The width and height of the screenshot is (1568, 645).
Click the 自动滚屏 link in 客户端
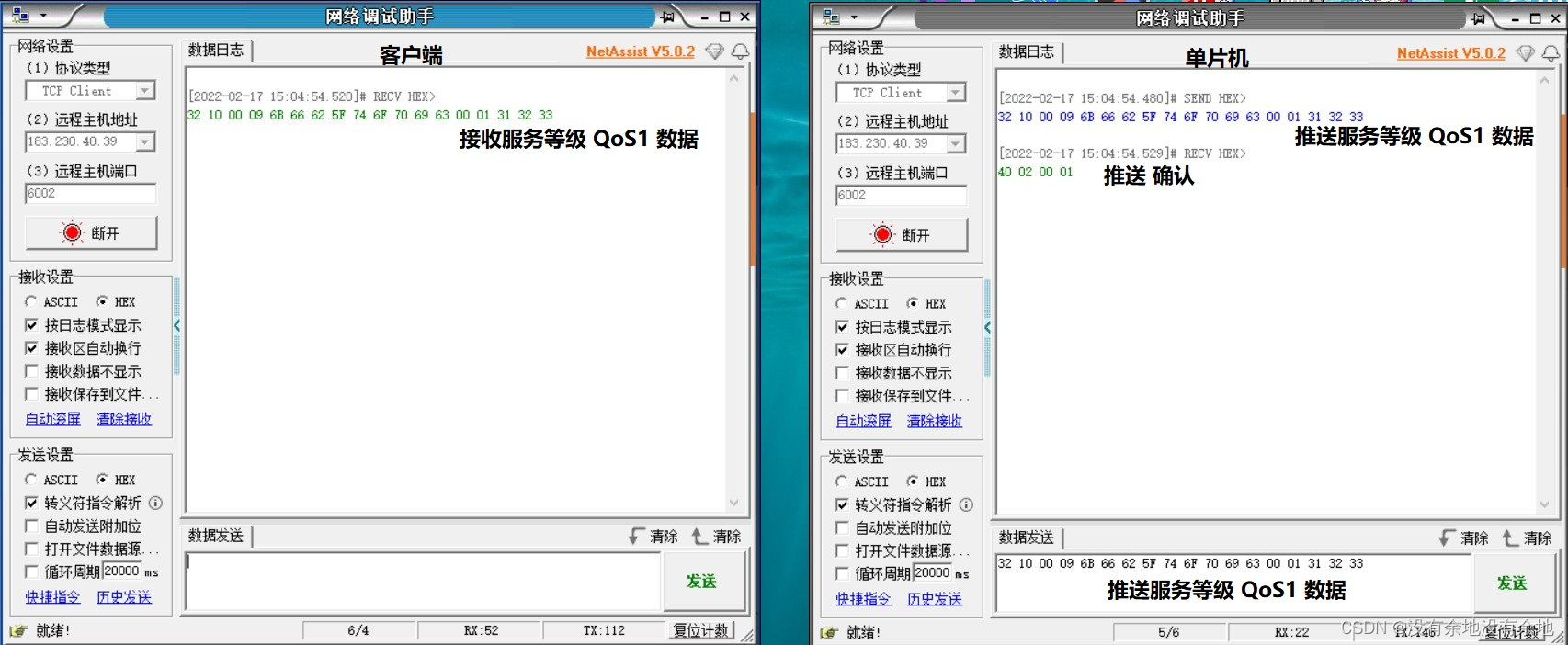(x=53, y=419)
